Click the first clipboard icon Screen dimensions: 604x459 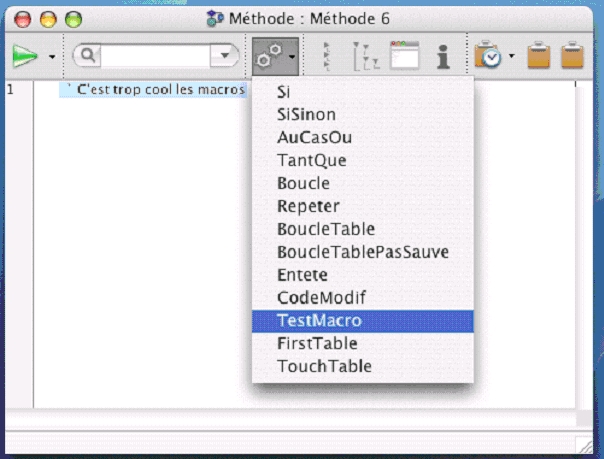538,57
